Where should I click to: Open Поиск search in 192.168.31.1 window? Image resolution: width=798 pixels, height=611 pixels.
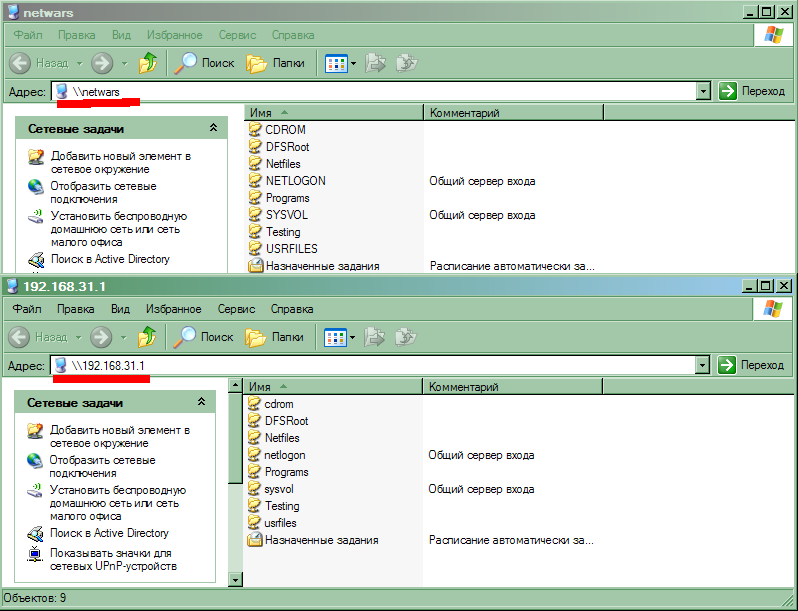(x=204, y=337)
